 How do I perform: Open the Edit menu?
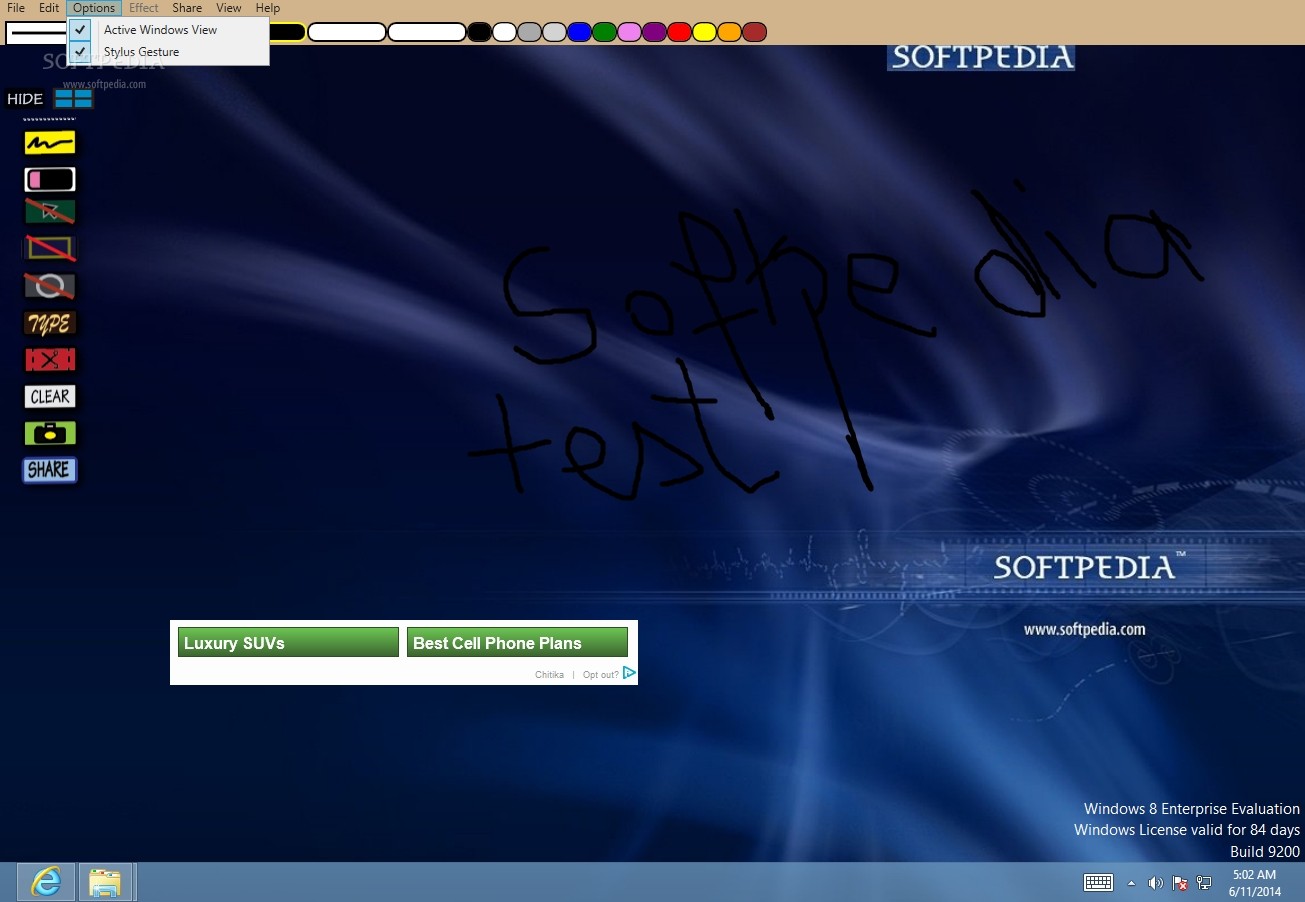(x=49, y=8)
